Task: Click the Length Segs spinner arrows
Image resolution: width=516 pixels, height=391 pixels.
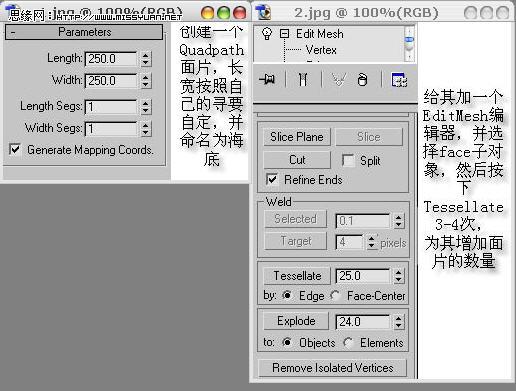Action: pos(146,107)
